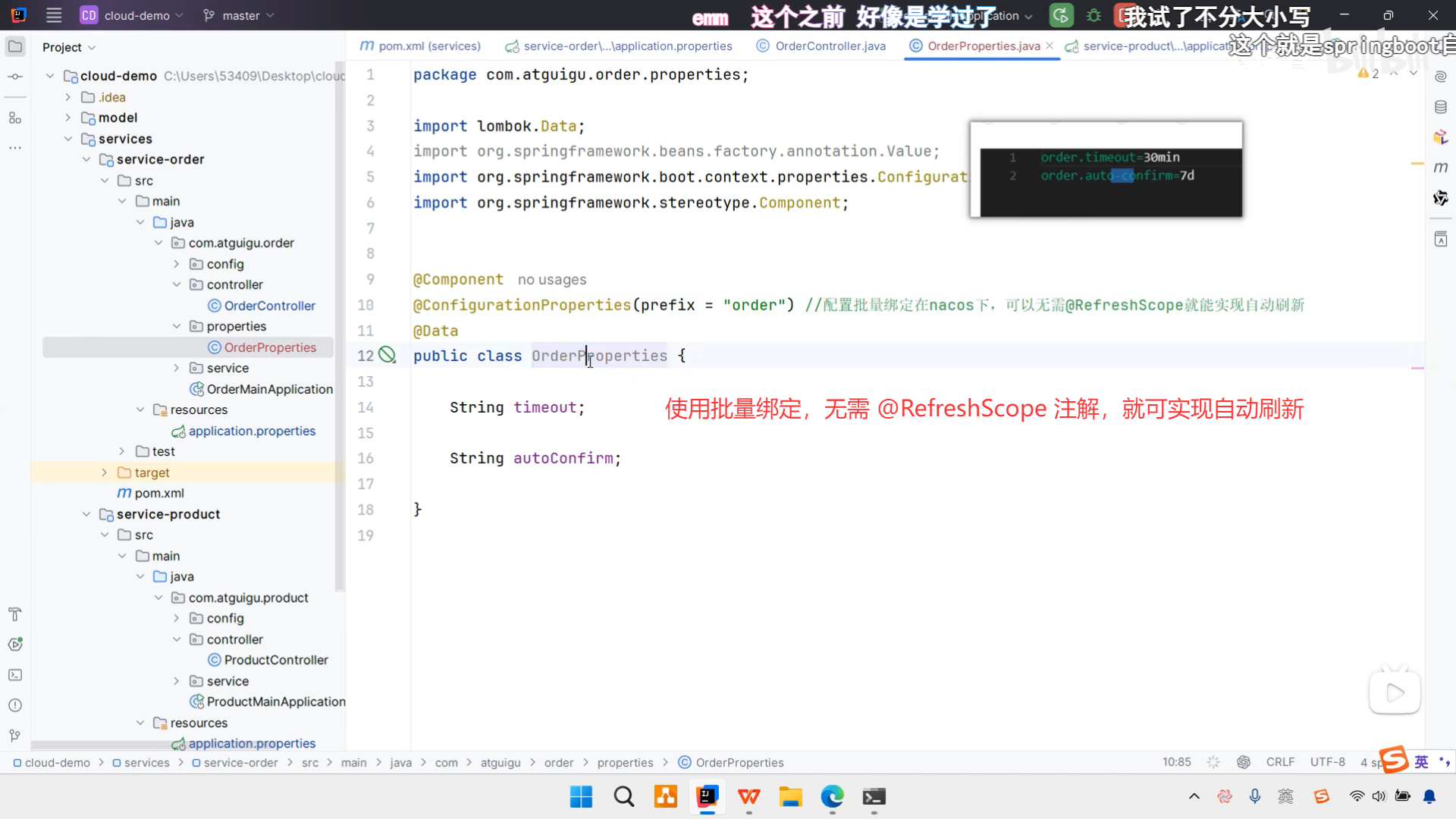Viewport: 1456px width, 819px height.
Task: Open the Problems tool window
Action: pyautogui.click(x=15, y=705)
